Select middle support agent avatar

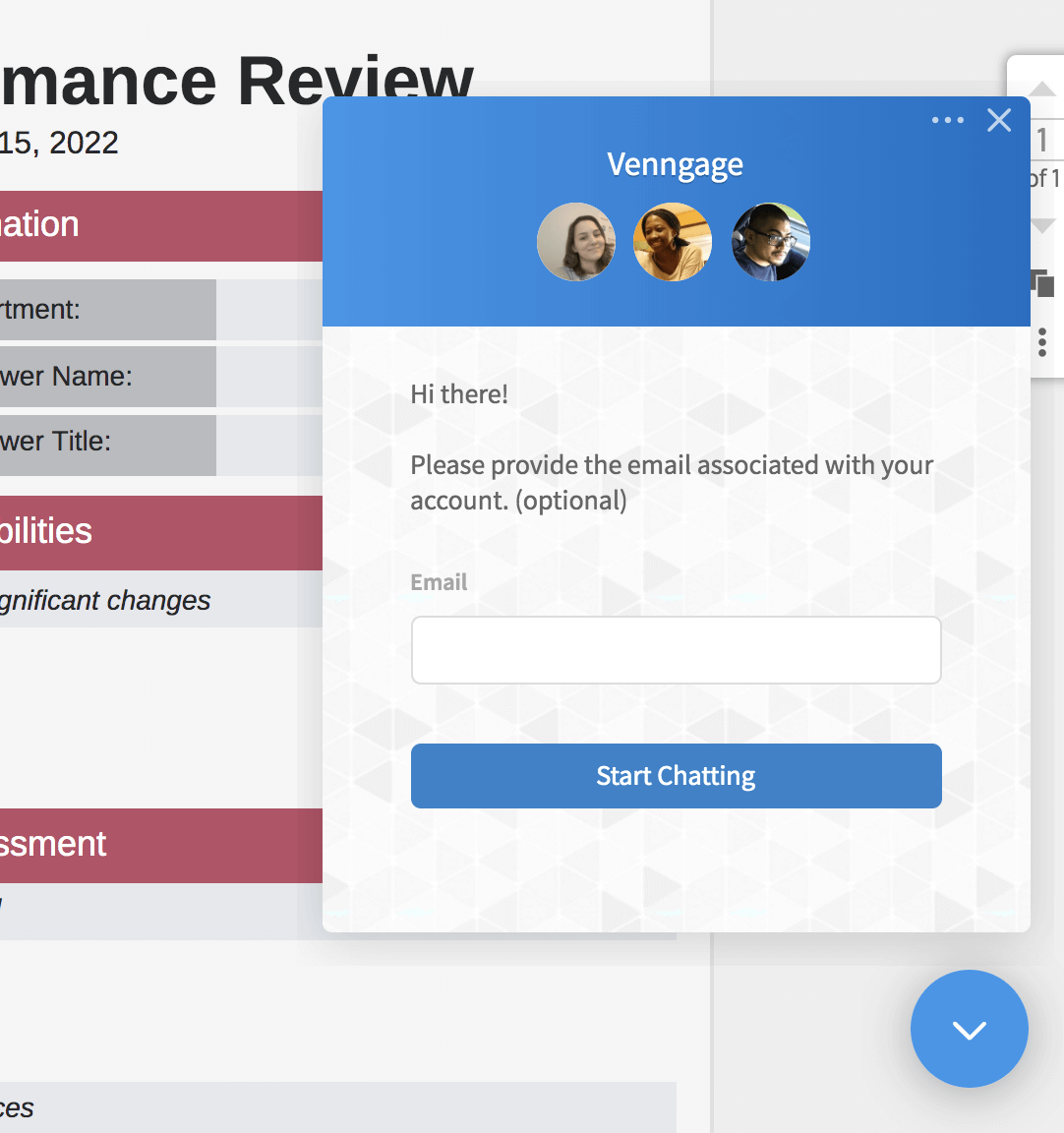[x=673, y=241]
